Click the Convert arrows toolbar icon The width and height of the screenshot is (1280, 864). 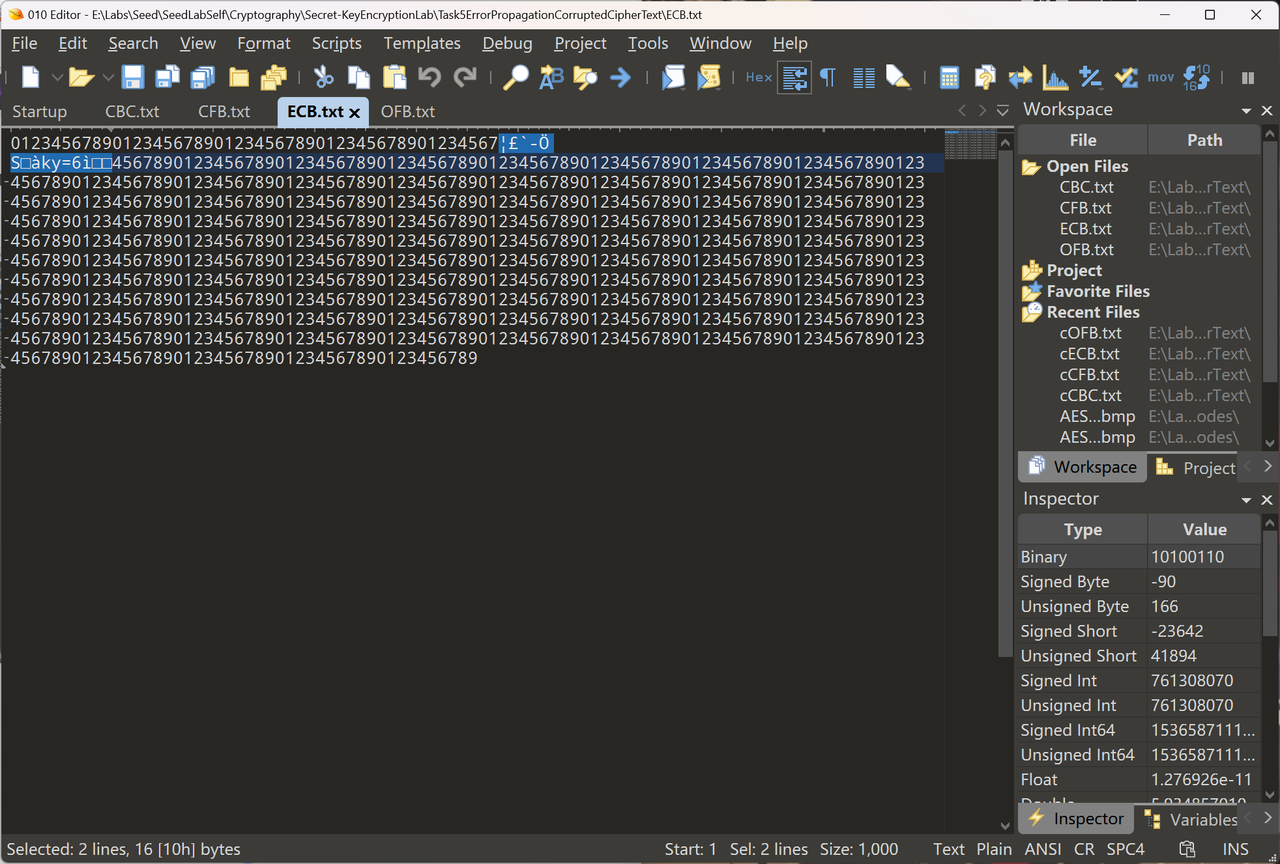click(1020, 77)
